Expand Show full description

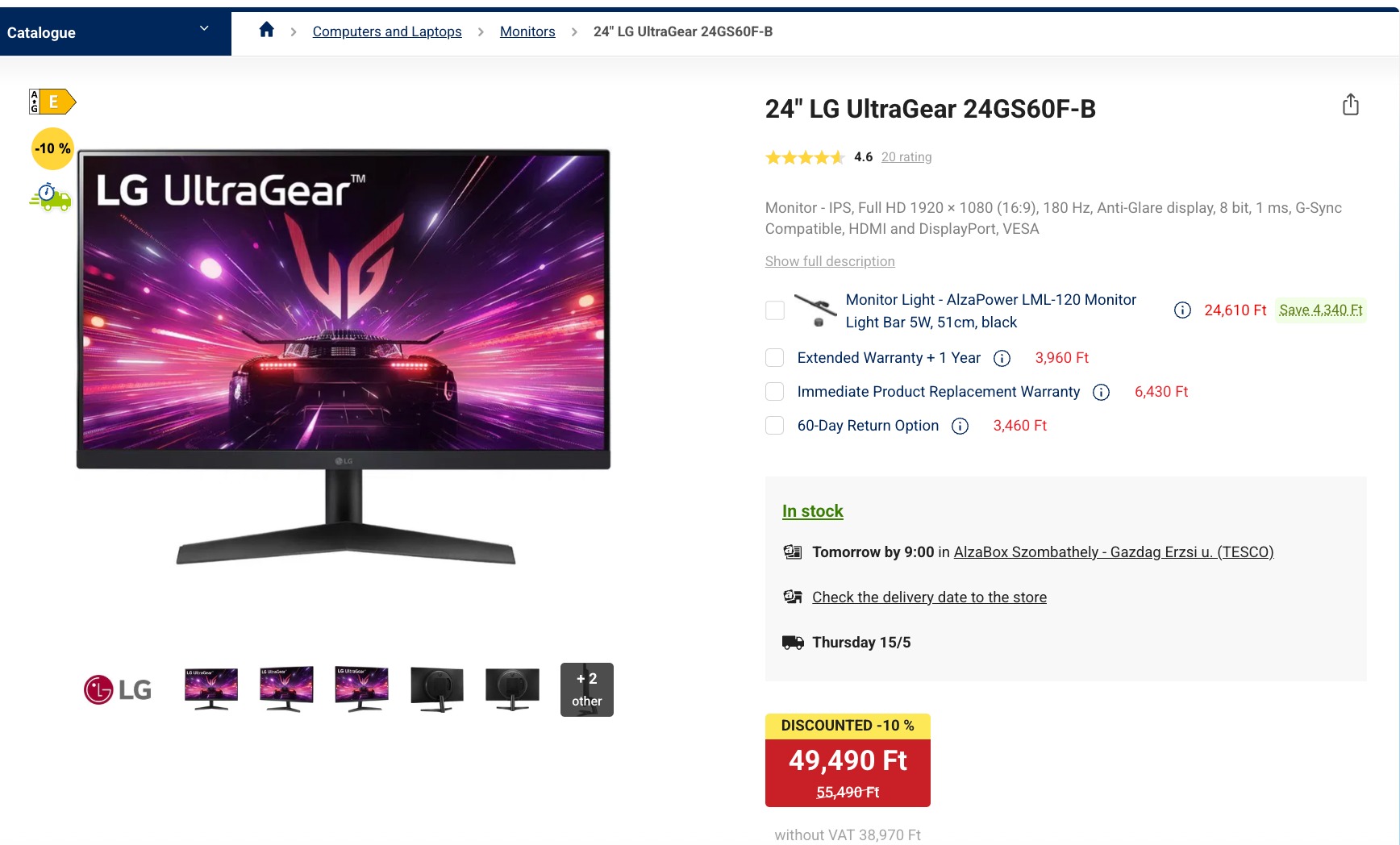click(x=830, y=261)
